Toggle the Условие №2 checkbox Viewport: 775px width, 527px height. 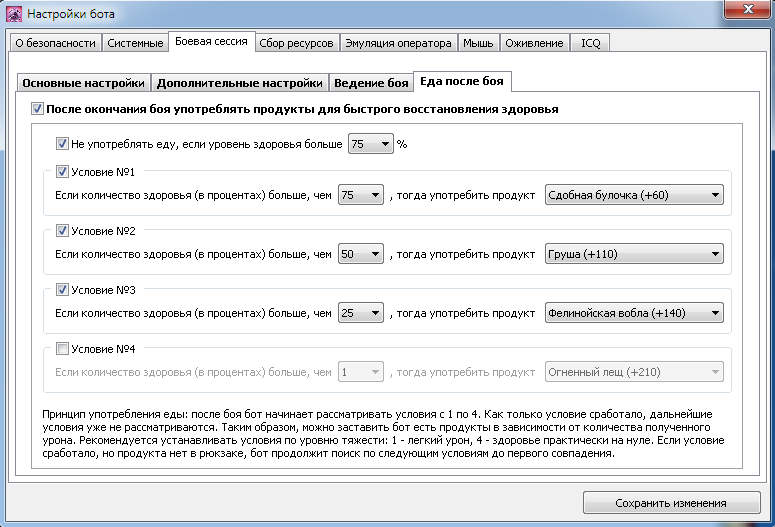(x=62, y=230)
